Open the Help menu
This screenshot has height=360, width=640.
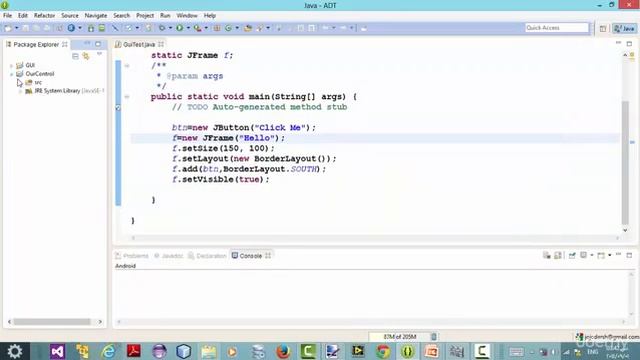(209, 16)
